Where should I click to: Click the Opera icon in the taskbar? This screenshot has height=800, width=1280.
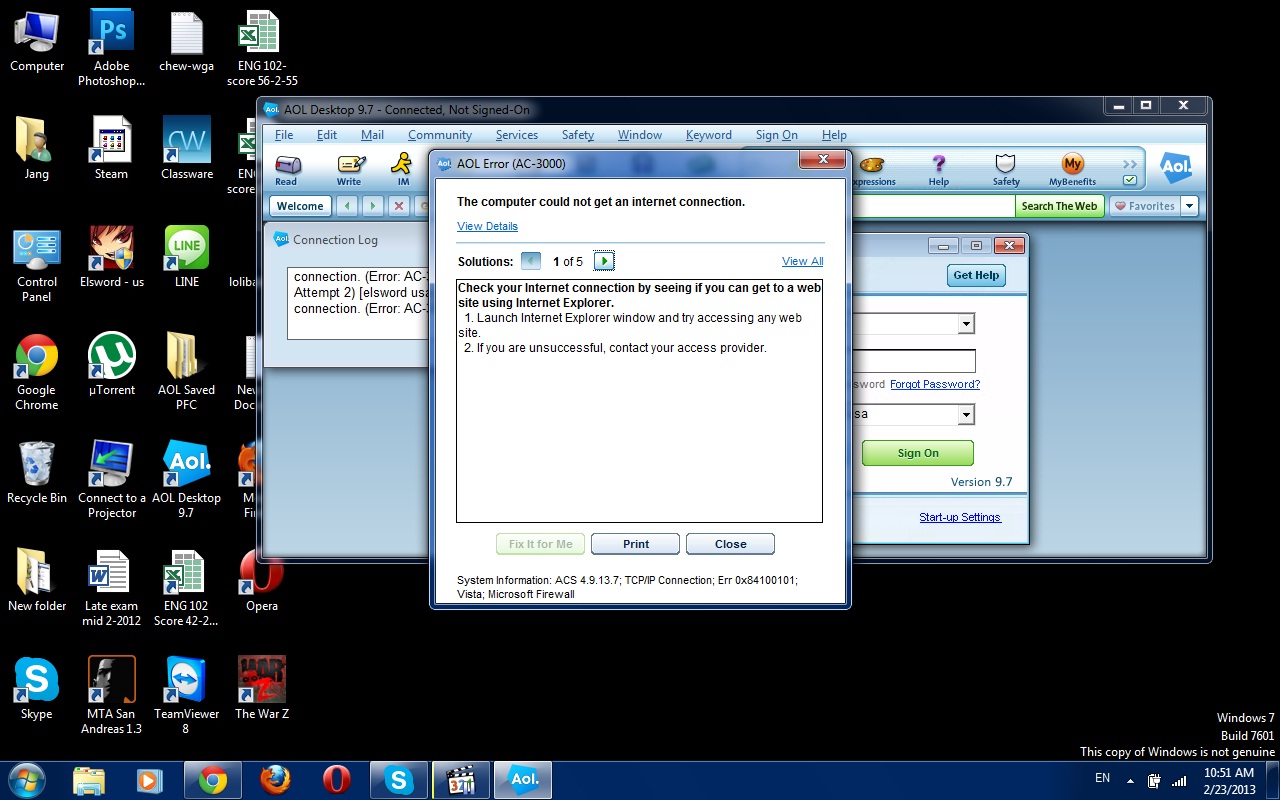point(337,780)
